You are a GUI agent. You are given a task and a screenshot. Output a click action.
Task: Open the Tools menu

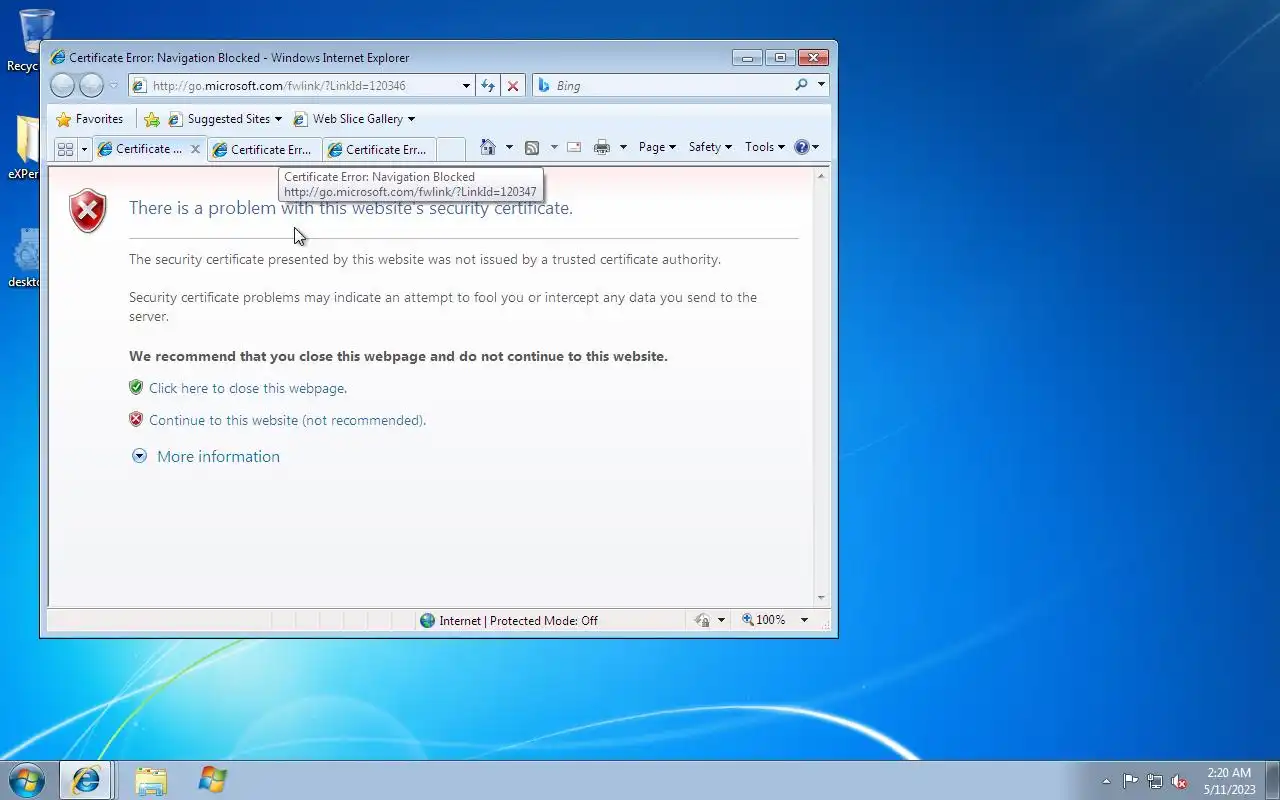765,147
